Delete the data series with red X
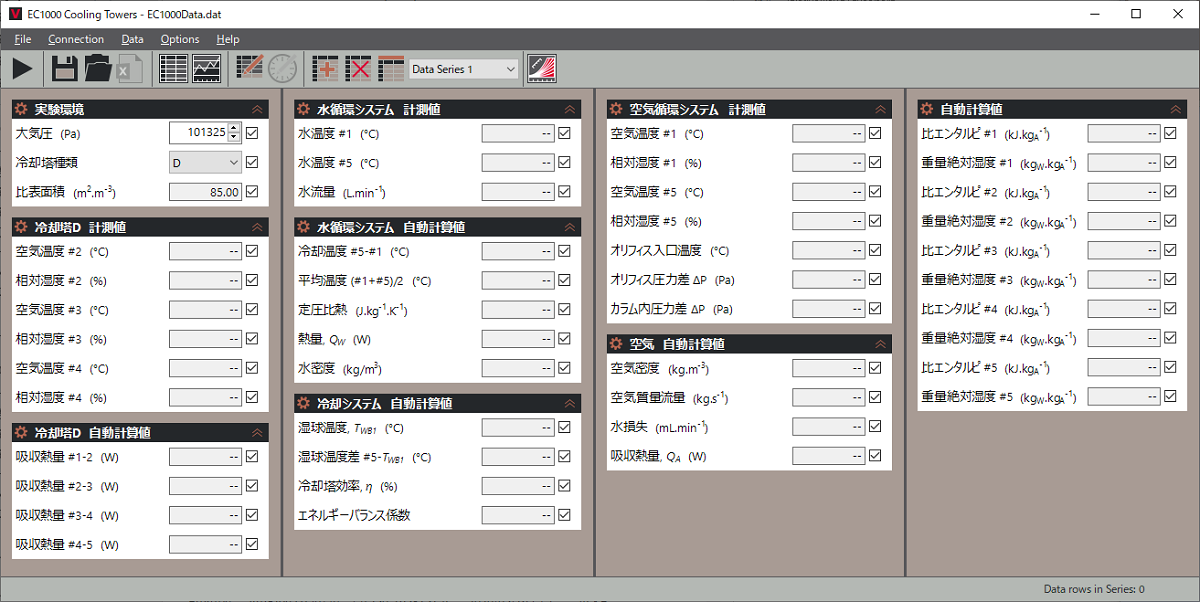 coord(358,69)
